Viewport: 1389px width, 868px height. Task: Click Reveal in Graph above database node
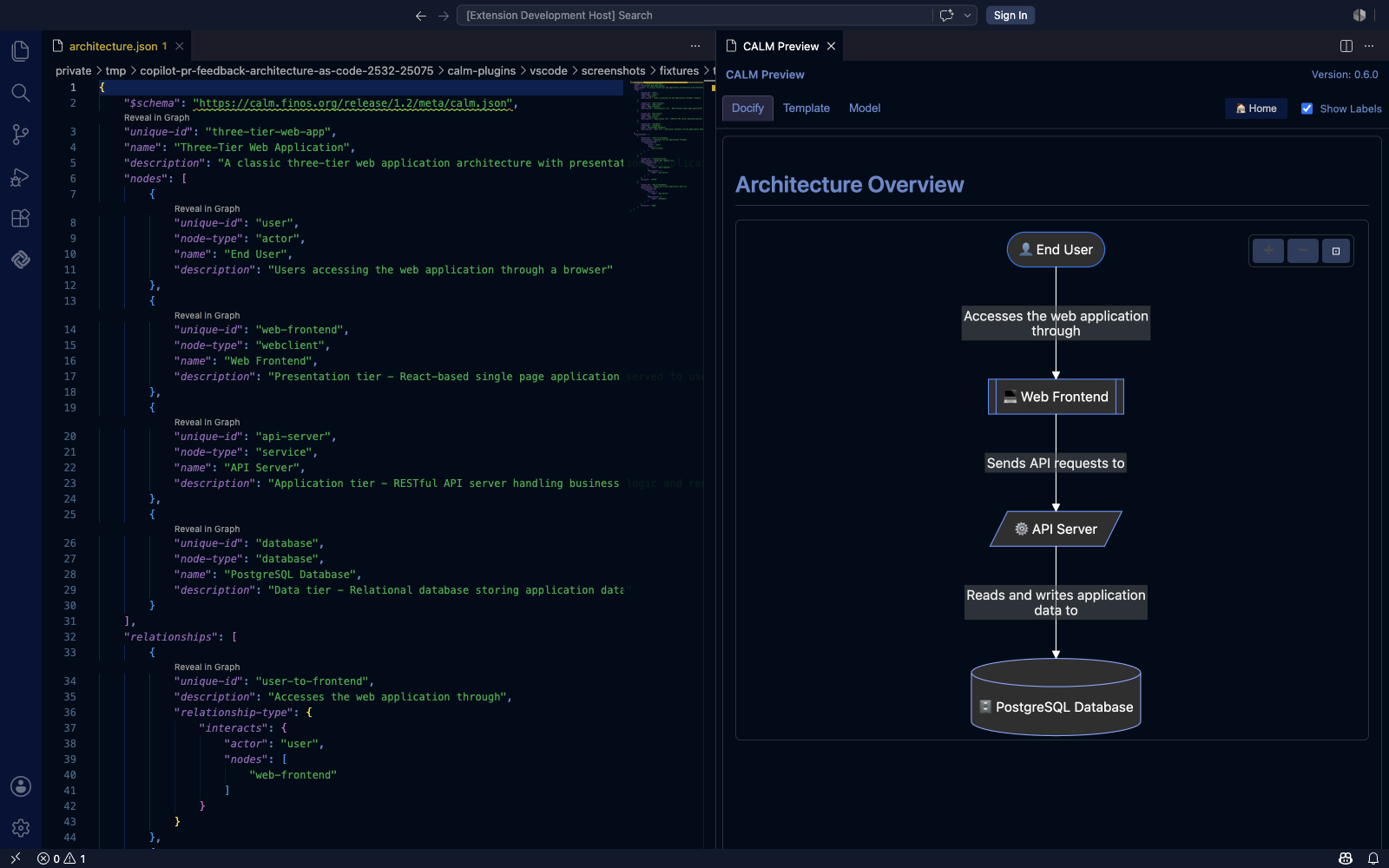207,529
